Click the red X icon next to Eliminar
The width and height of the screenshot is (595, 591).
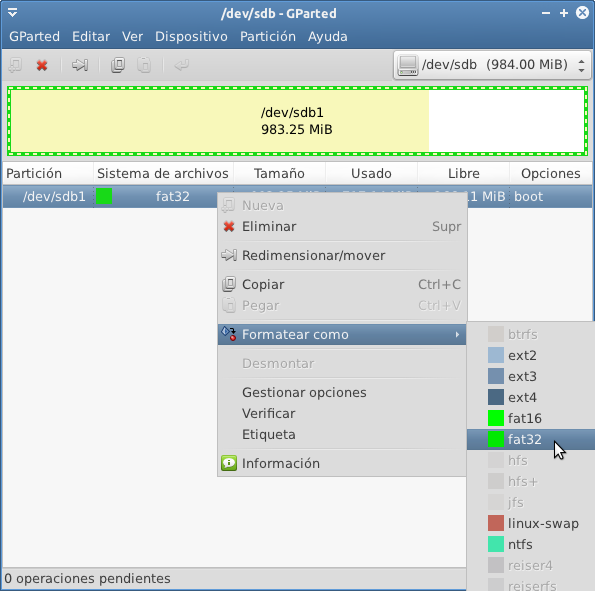pyautogui.click(x=229, y=227)
